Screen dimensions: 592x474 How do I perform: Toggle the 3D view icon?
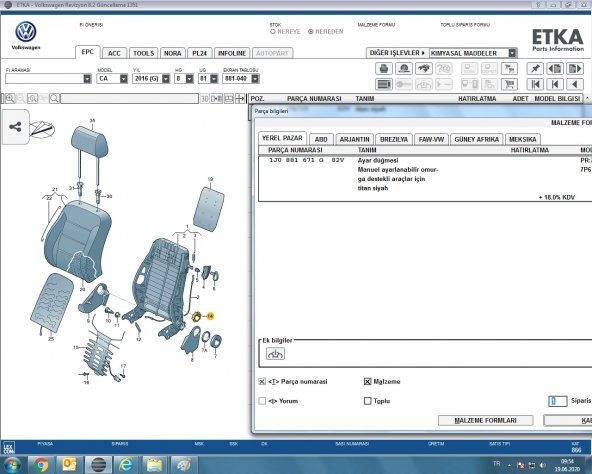pos(205,99)
